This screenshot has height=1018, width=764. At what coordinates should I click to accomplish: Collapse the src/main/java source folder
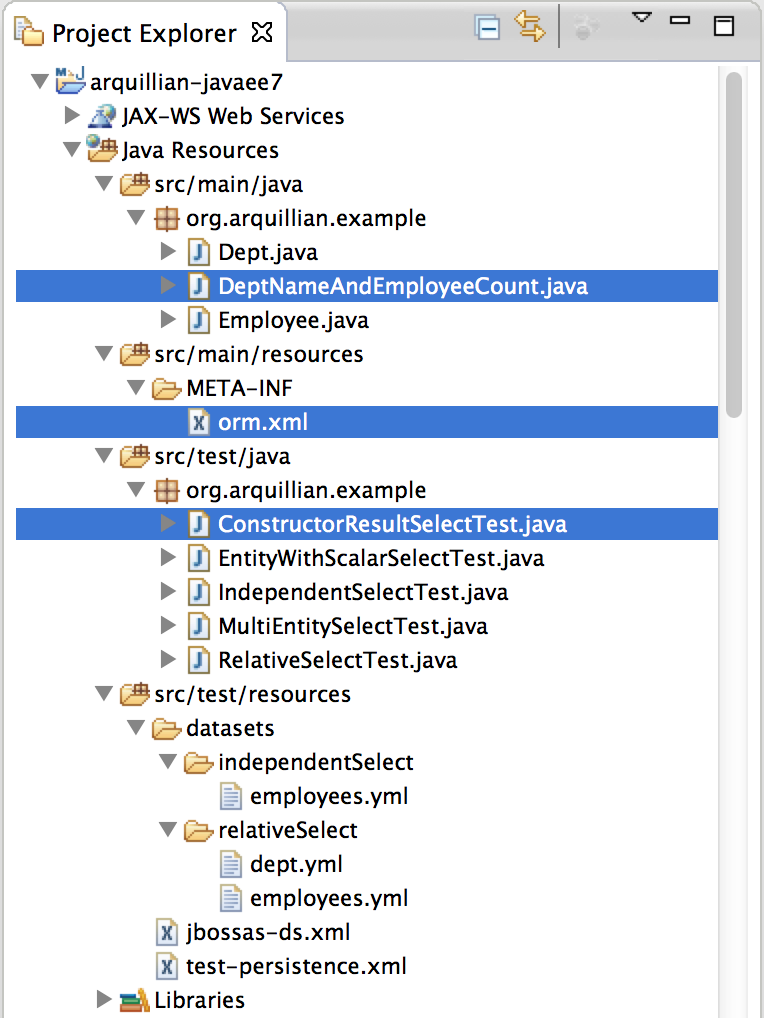tap(103, 184)
